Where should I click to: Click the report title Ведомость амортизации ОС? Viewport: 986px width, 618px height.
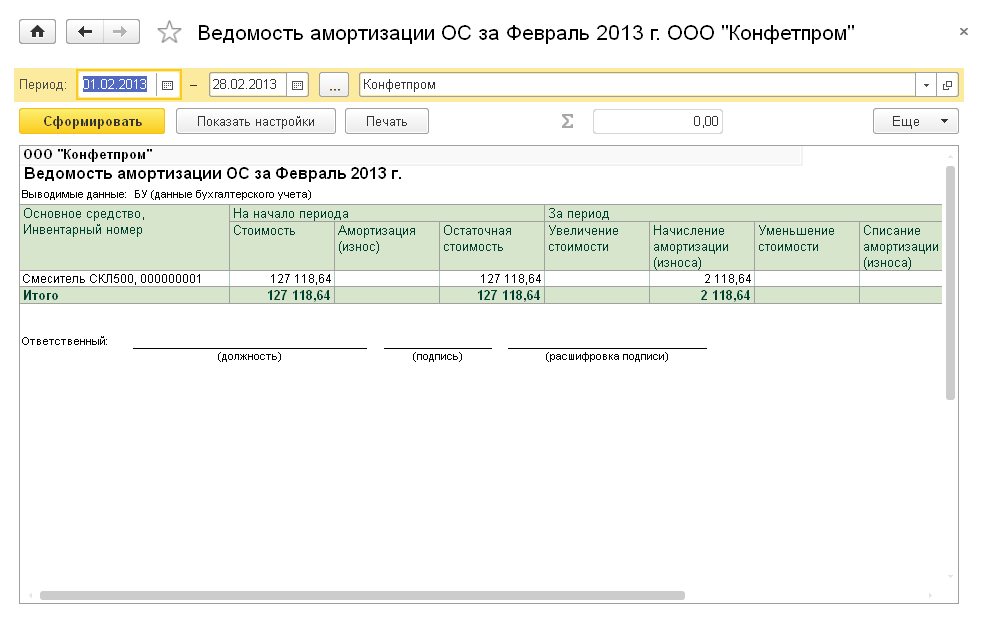pyautogui.click(x=213, y=174)
